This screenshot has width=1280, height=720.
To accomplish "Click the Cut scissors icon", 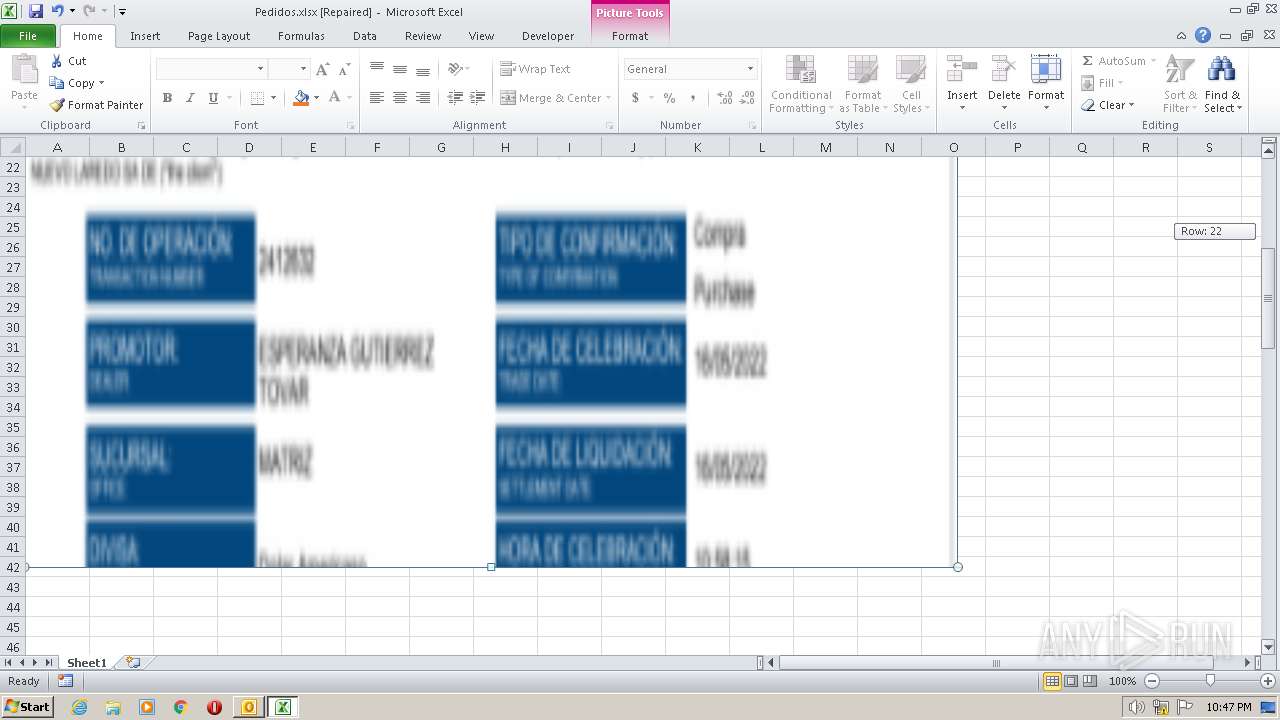I will [57, 61].
